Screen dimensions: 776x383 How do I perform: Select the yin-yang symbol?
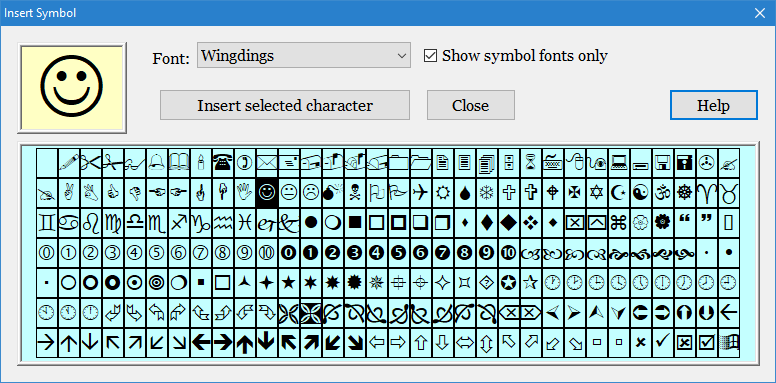640,192
